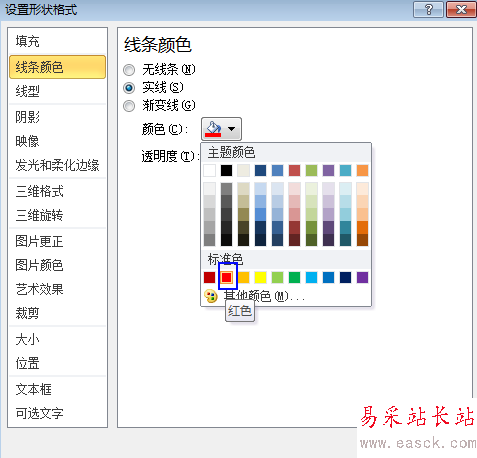Switch to the 线型 category

pyautogui.click(x=57, y=91)
